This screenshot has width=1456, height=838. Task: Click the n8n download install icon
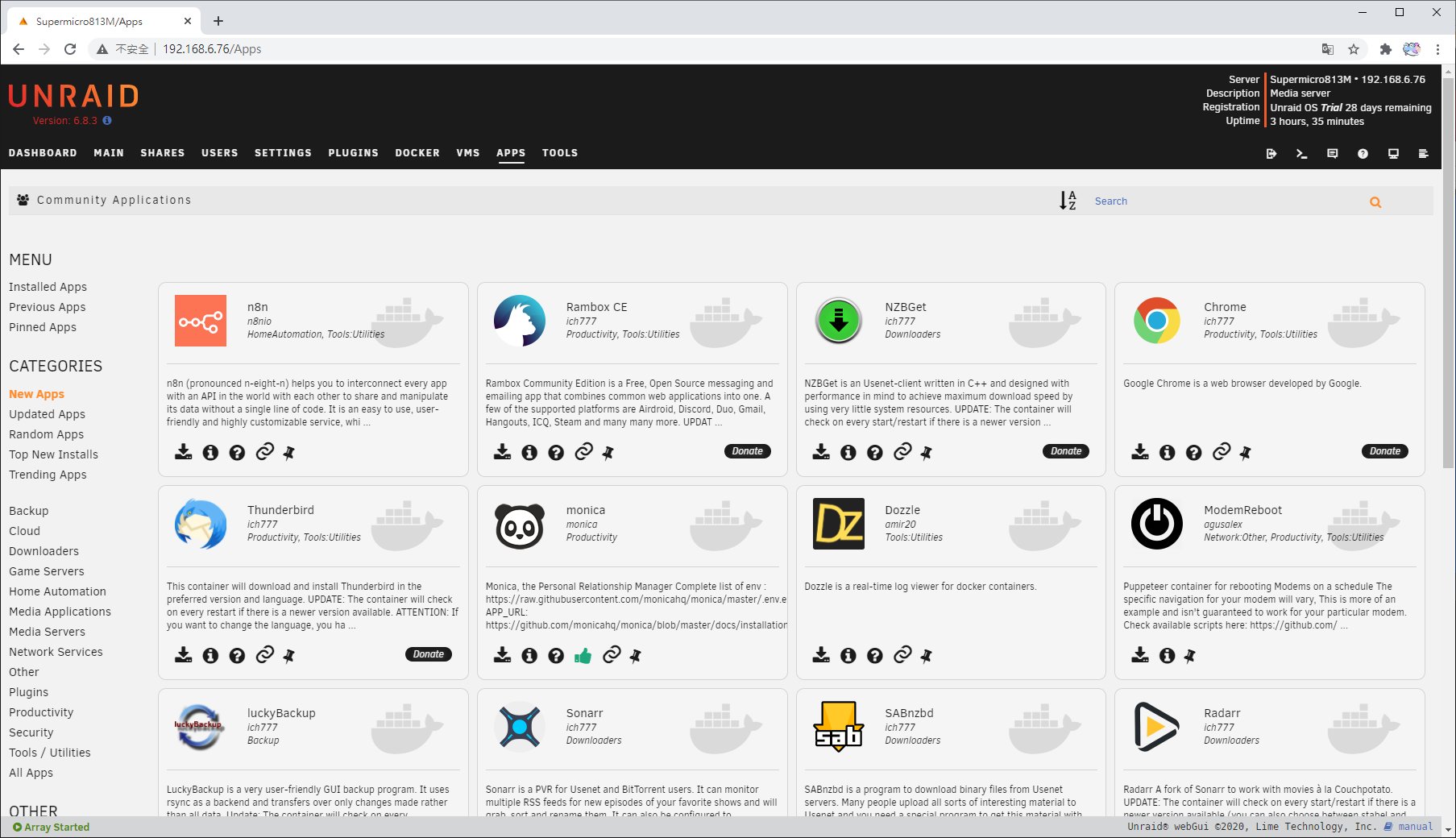coord(184,452)
